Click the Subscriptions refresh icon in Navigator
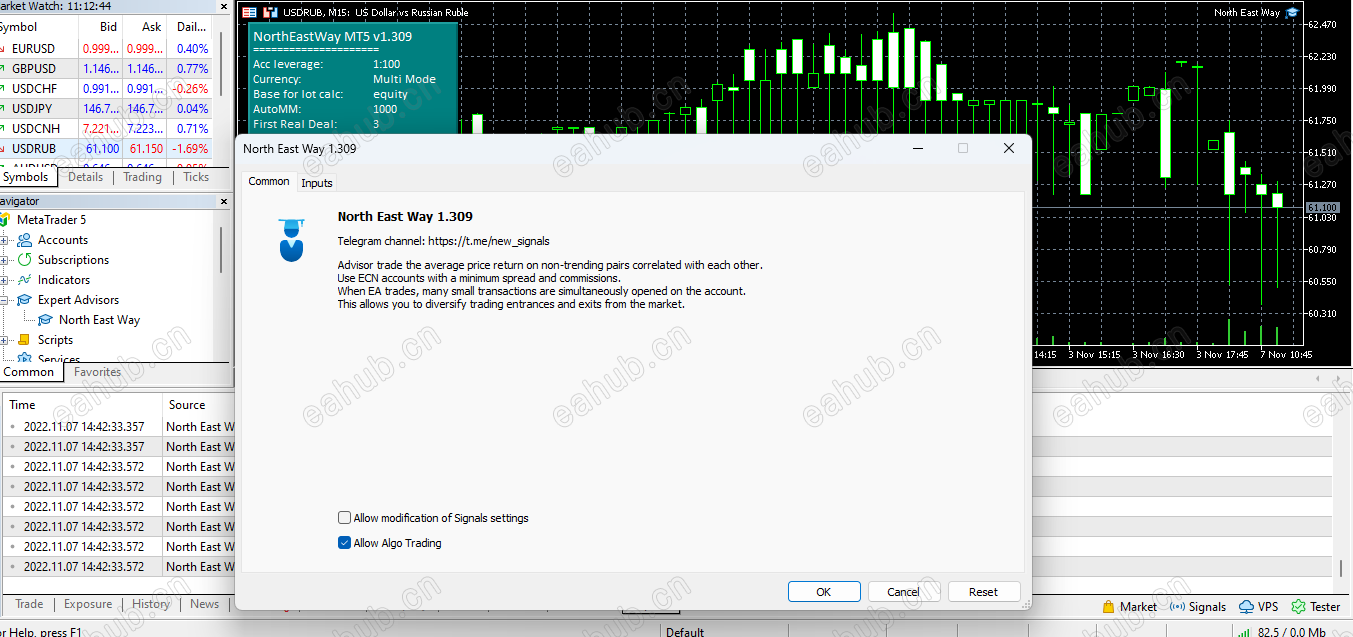Viewport: 1353px width, 637px height. [25, 260]
